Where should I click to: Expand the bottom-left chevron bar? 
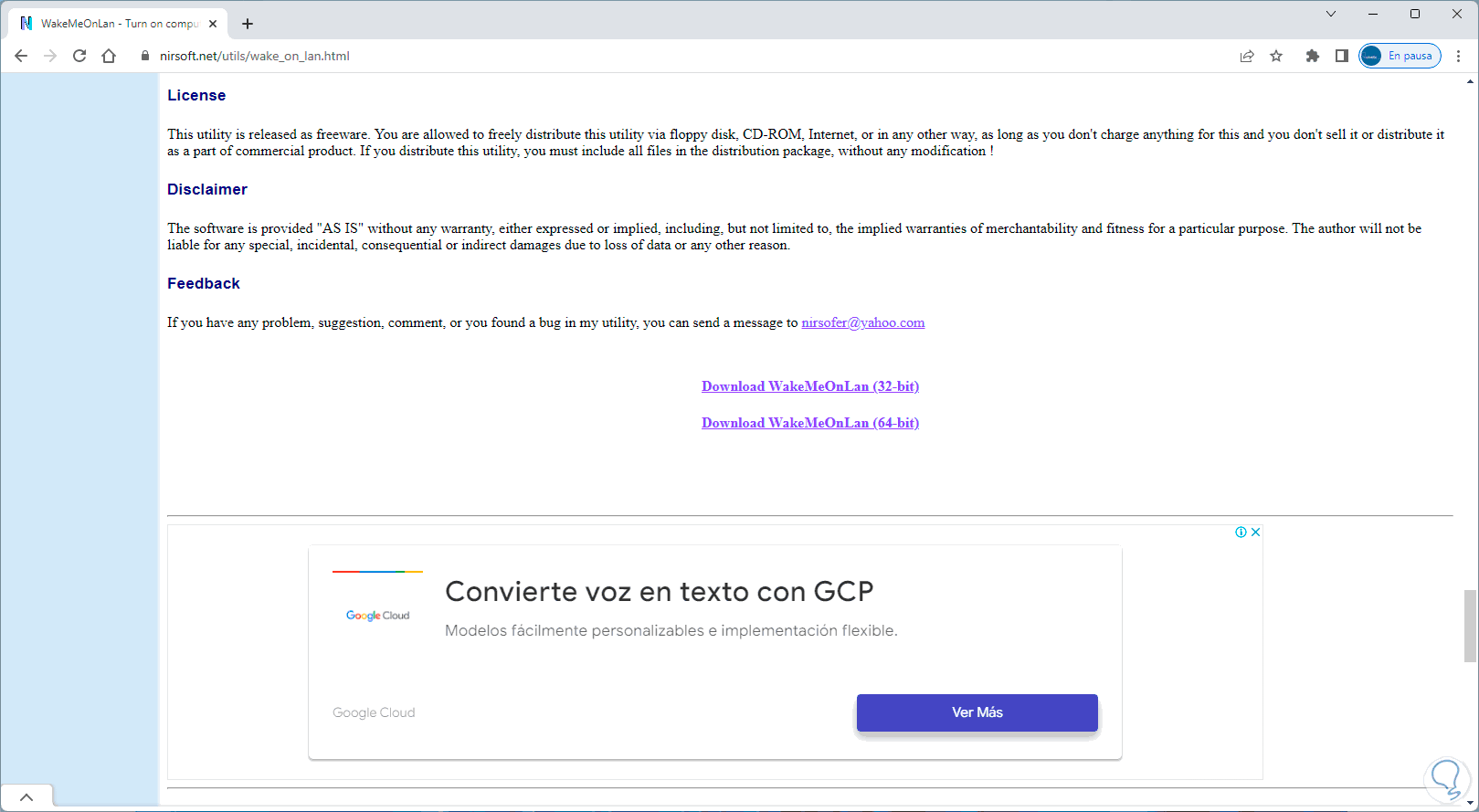pyautogui.click(x=26, y=797)
